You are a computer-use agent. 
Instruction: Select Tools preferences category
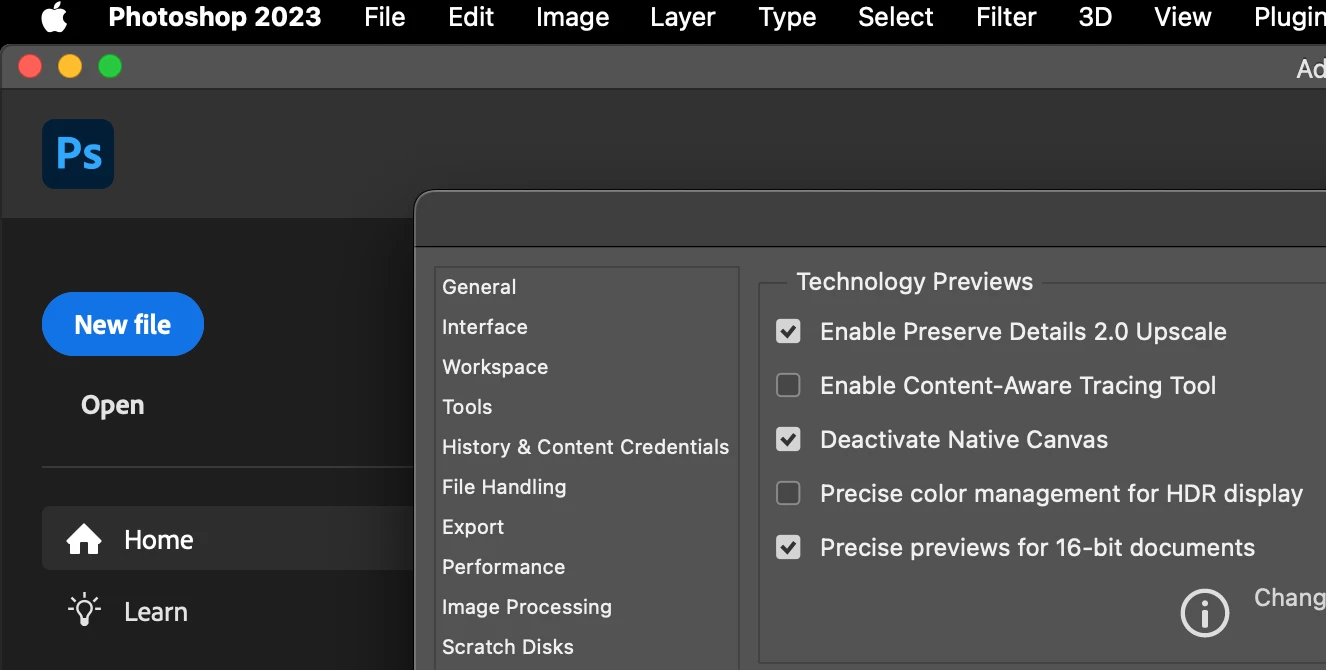[x=467, y=407]
